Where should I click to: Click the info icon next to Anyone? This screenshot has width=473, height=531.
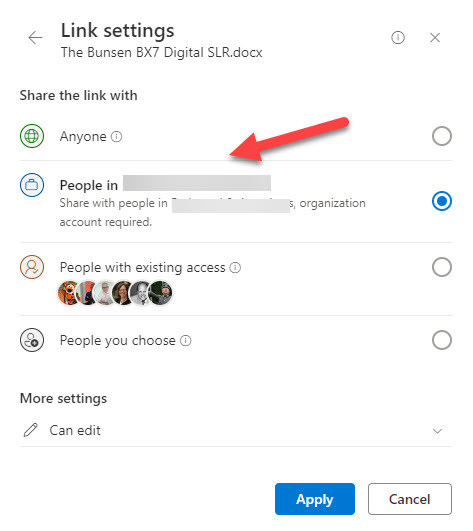(116, 136)
